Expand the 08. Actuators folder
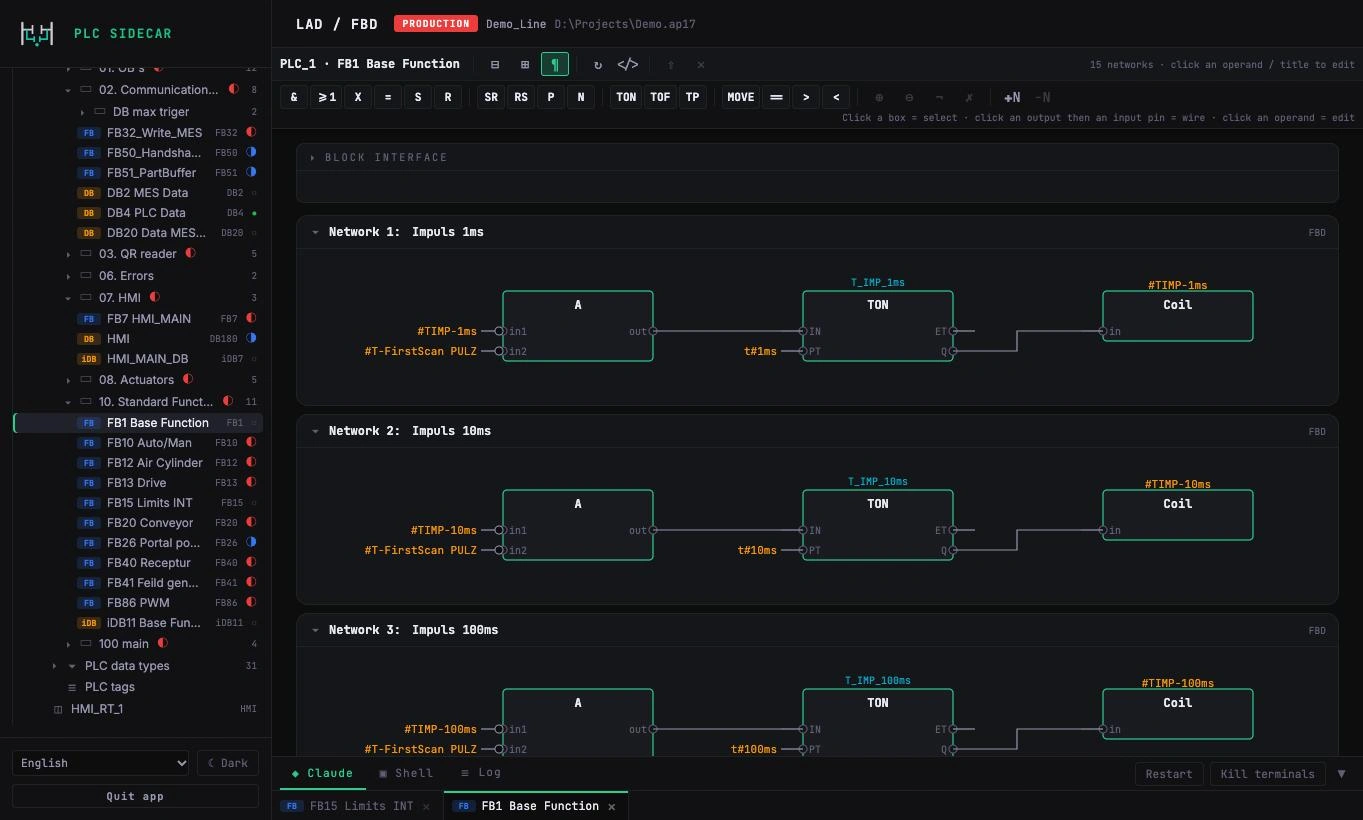 point(68,380)
